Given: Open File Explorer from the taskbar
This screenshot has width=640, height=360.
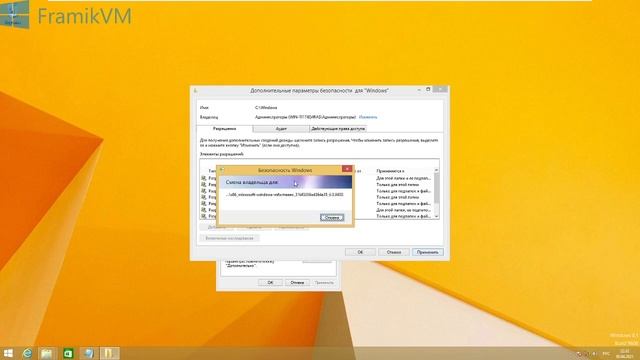Looking at the screenshot, I should [x=47, y=353].
